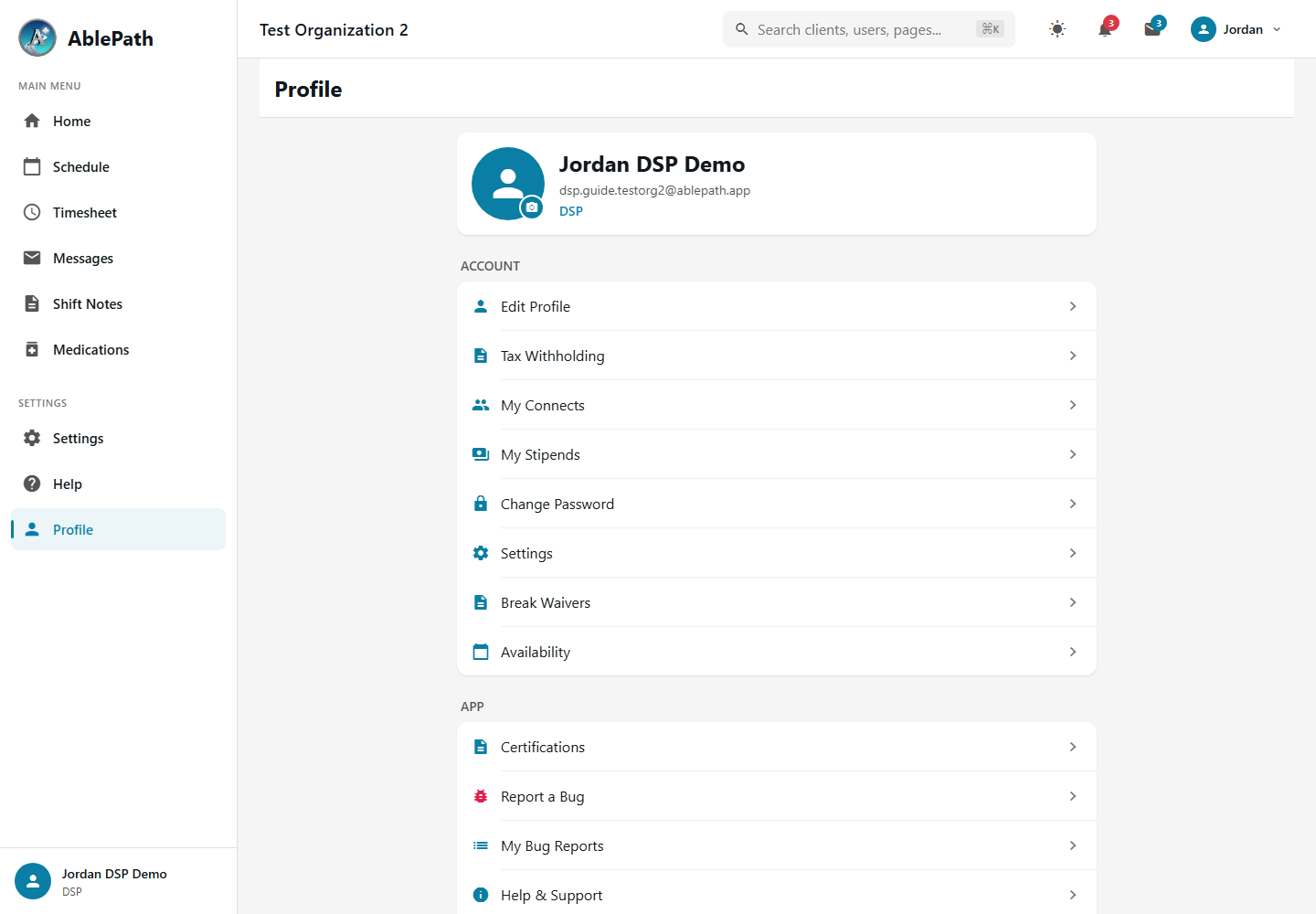Go to the Timesheet page

point(118,212)
